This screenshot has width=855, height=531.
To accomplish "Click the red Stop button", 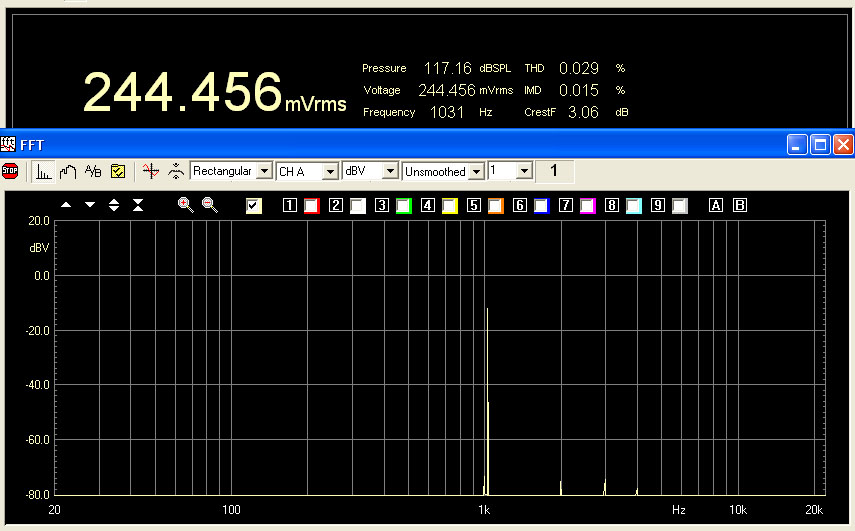I will 11,171.
